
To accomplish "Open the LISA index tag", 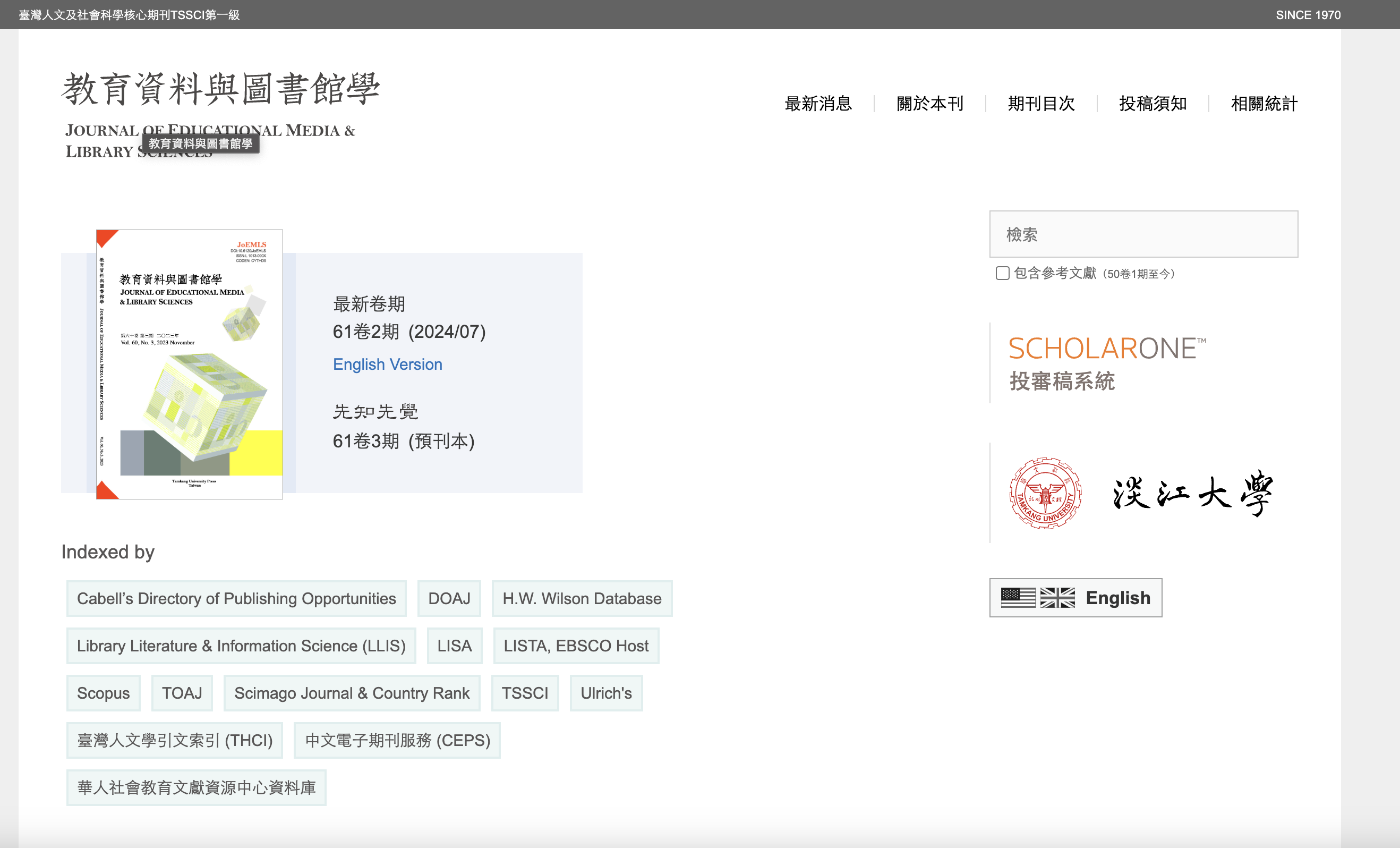I will pos(455,646).
